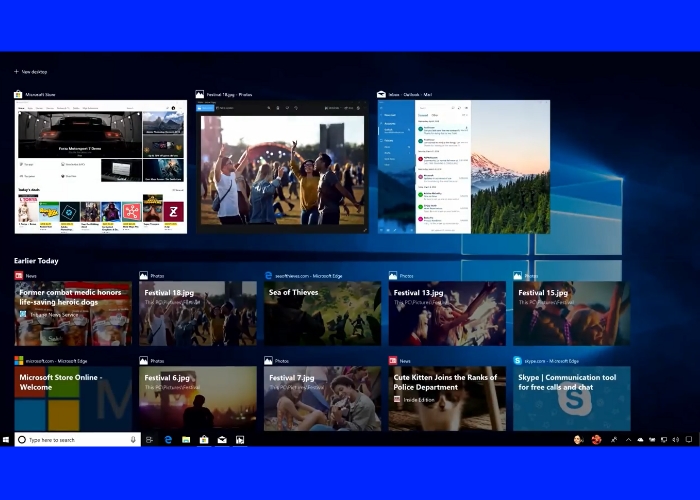Open the Microsoft Store window thumbnail
700x500 pixels.
point(101,167)
